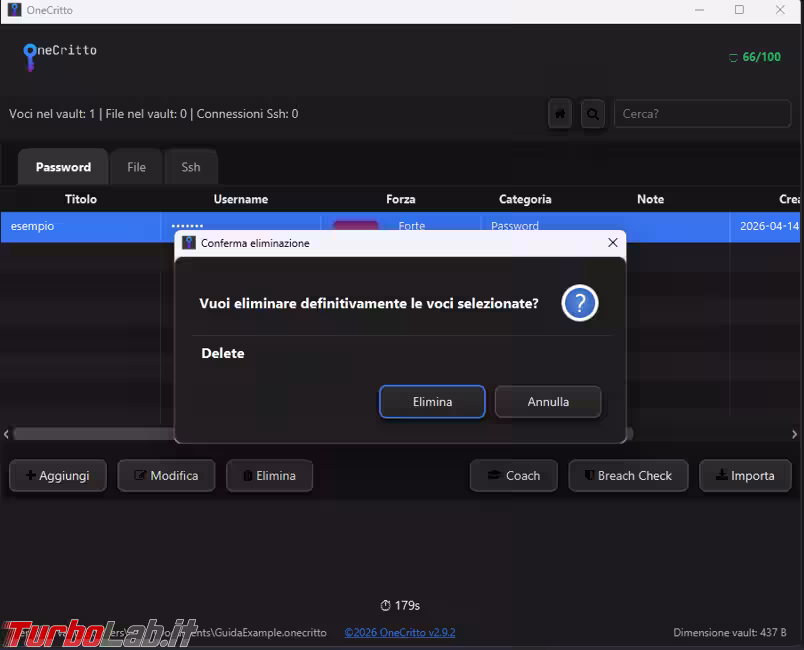Confirm deletion with the Elimina button
The height and width of the screenshot is (650, 804).
432,401
